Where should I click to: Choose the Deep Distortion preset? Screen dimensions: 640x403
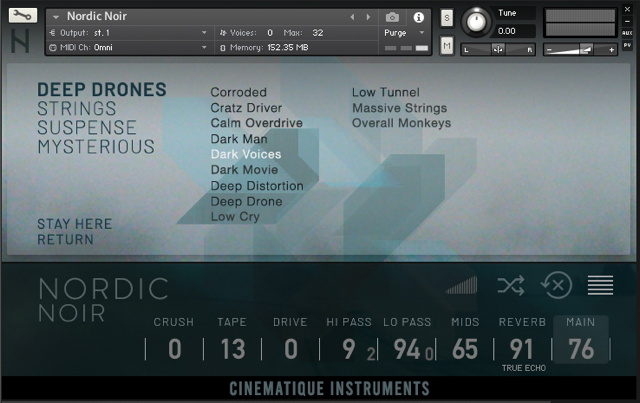(257, 186)
